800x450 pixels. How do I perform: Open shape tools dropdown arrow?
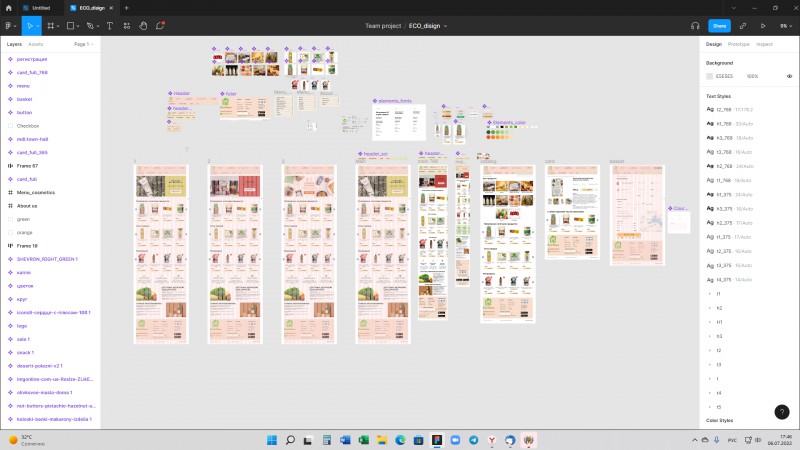pyautogui.click(x=78, y=26)
